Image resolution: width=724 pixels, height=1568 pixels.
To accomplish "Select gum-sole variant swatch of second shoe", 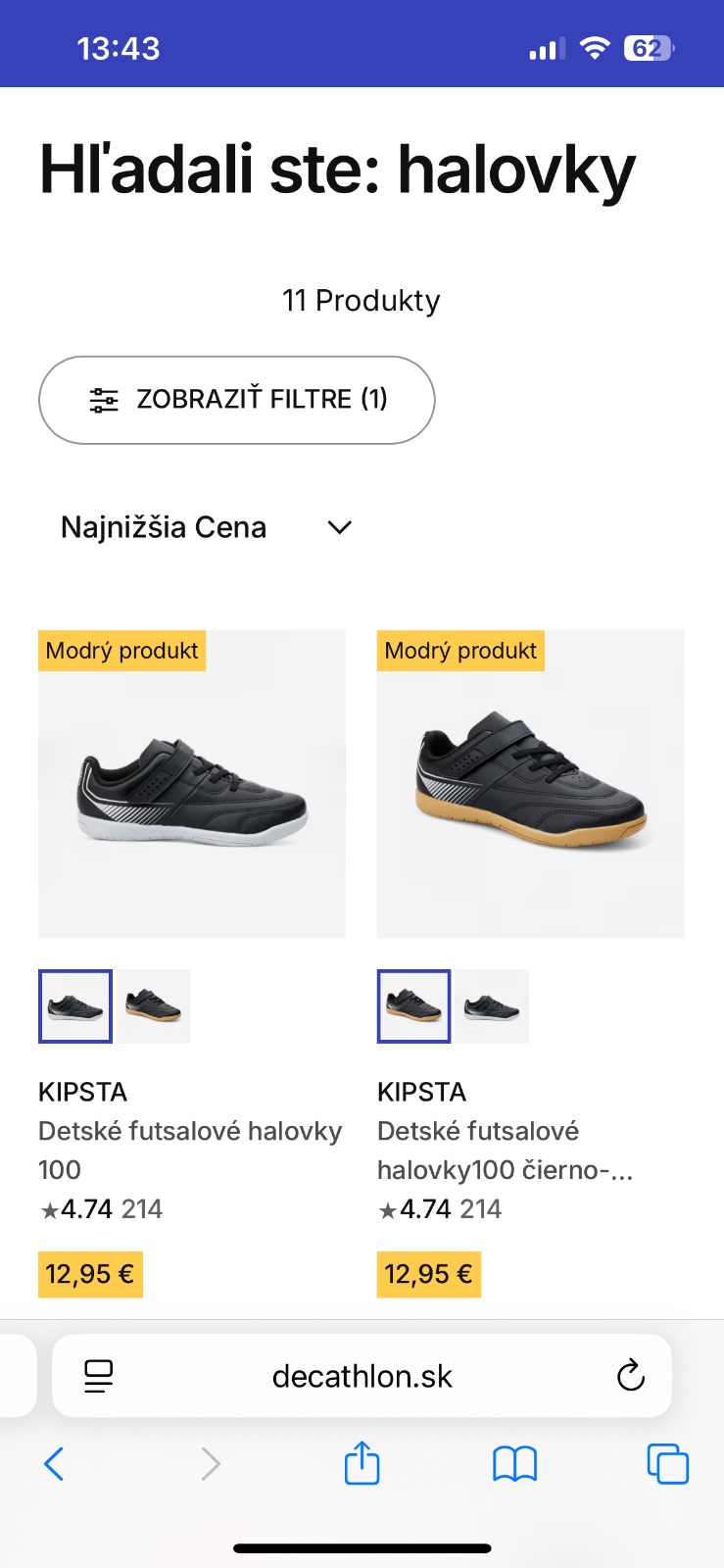I will coord(414,1006).
